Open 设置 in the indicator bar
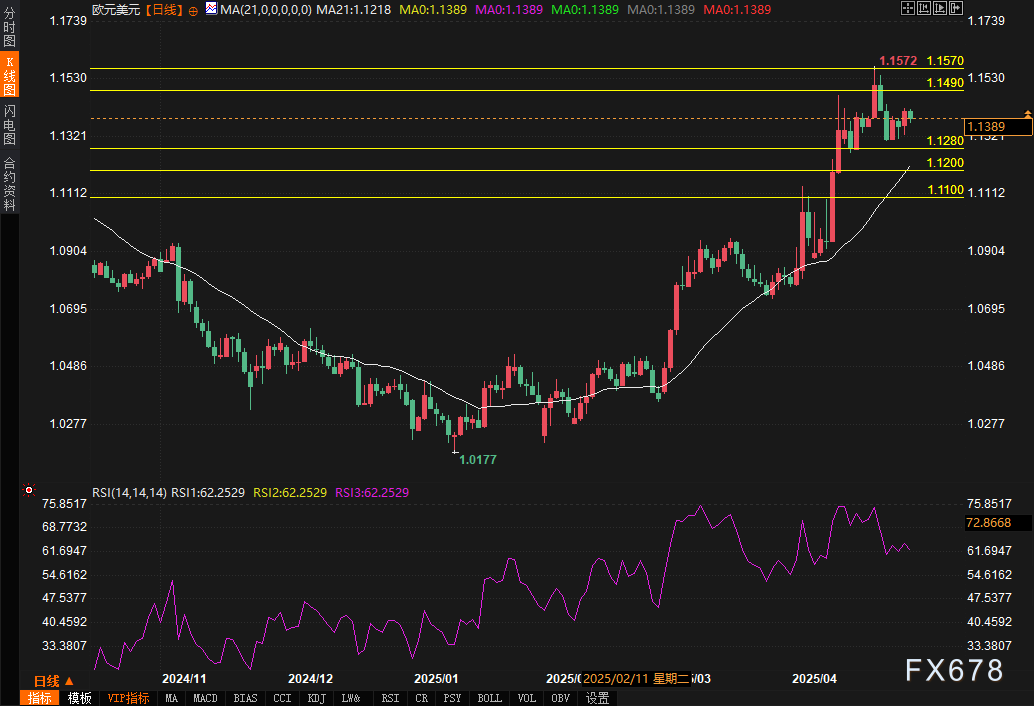This screenshot has width=1034, height=706. (597, 698)
